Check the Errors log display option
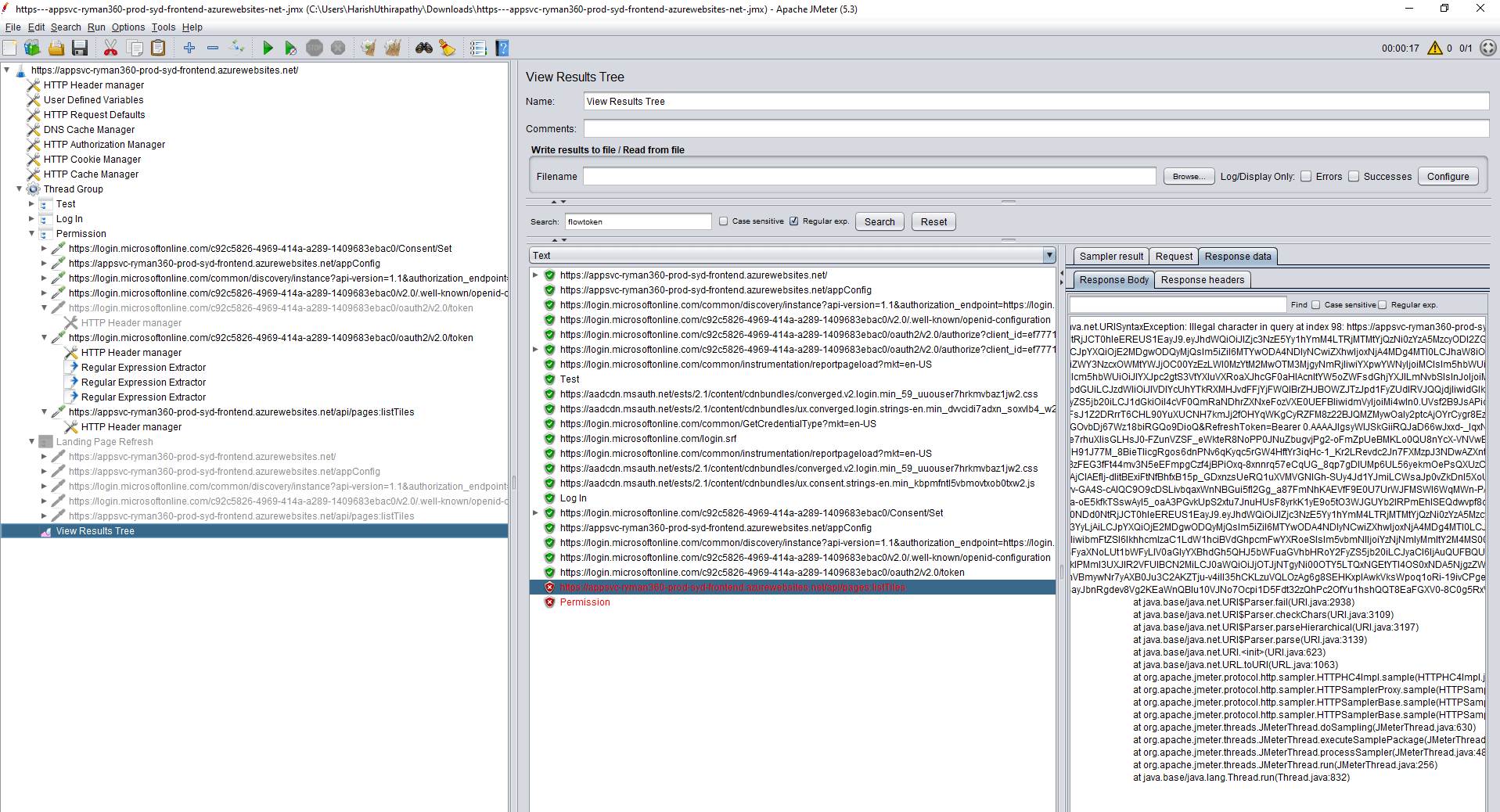Viewport: 1500px width, 812px height. [x=1305, y=176]
